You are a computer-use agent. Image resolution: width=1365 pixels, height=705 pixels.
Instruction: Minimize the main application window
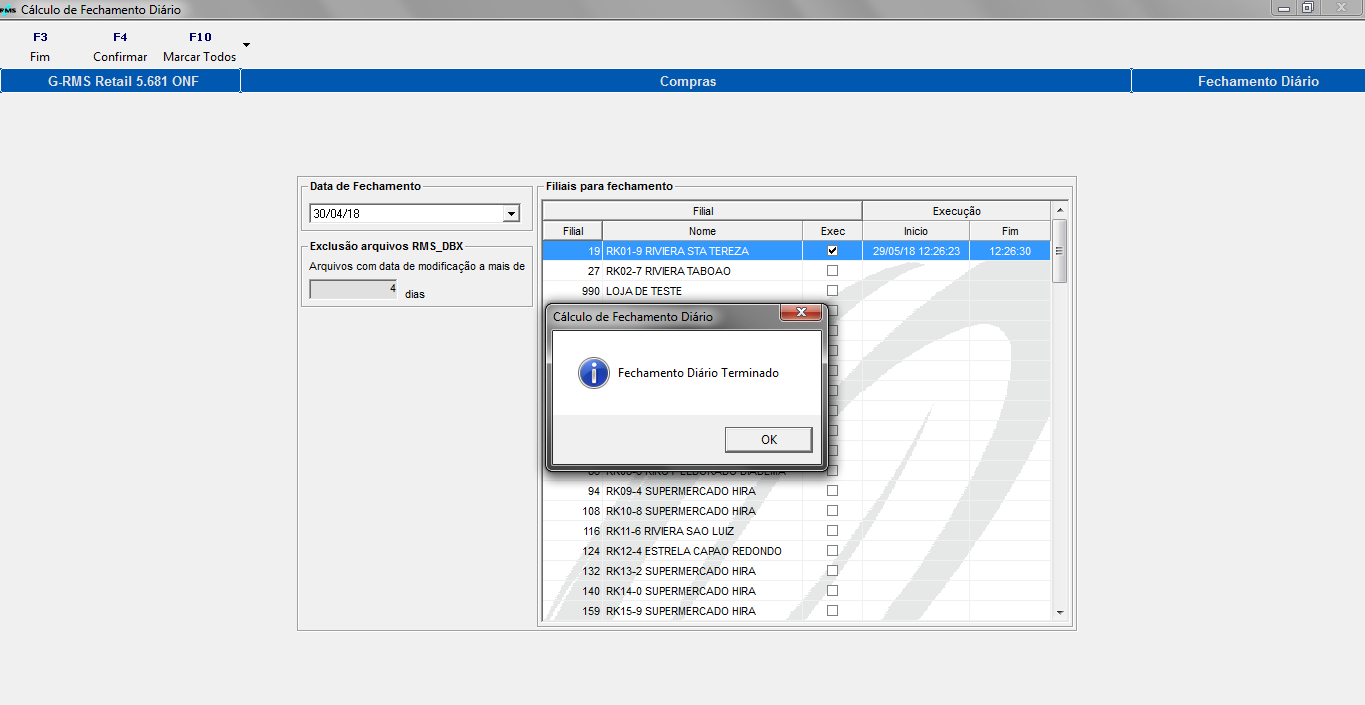(1284, 8)
